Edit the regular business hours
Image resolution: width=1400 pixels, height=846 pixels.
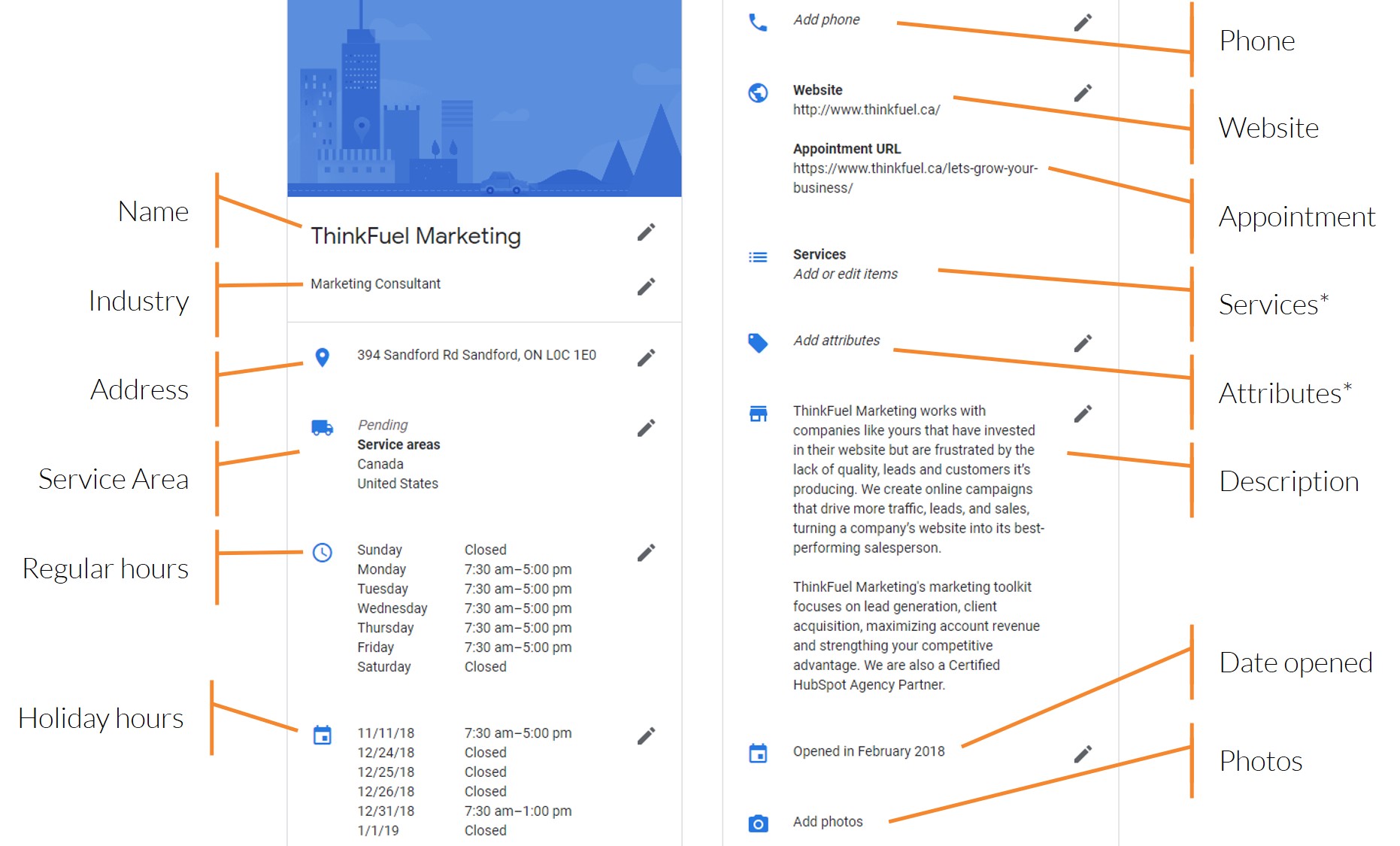coord(646,553)
